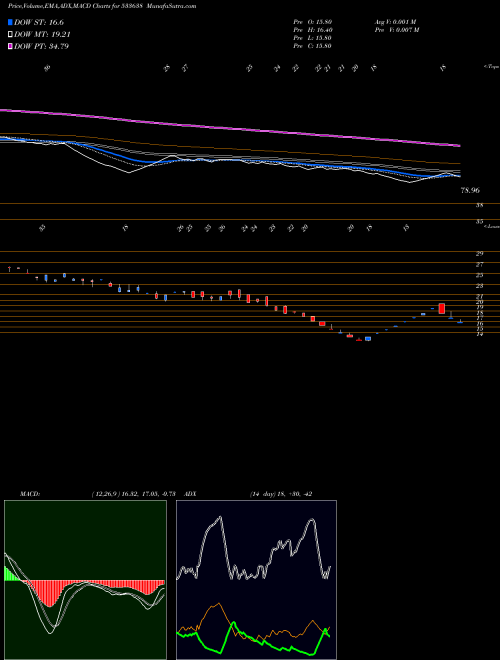500x660 pixels.
Task: Select the 'DOW PT: 34.79' label
Action: (41, 46)
